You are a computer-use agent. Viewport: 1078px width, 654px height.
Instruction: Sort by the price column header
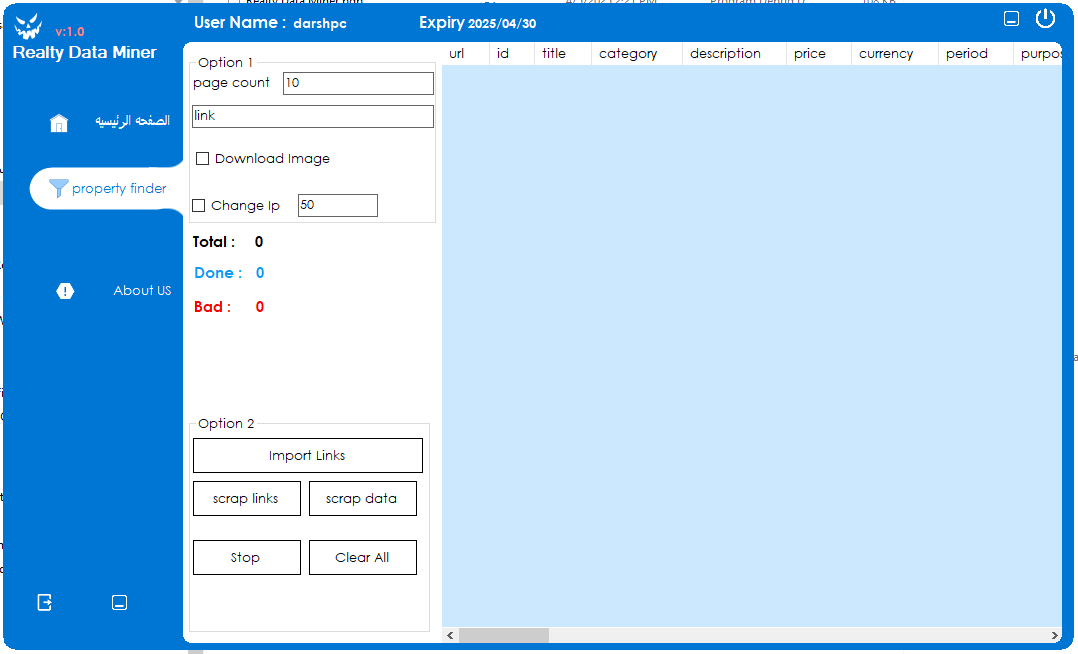click(x=810, y=54)
